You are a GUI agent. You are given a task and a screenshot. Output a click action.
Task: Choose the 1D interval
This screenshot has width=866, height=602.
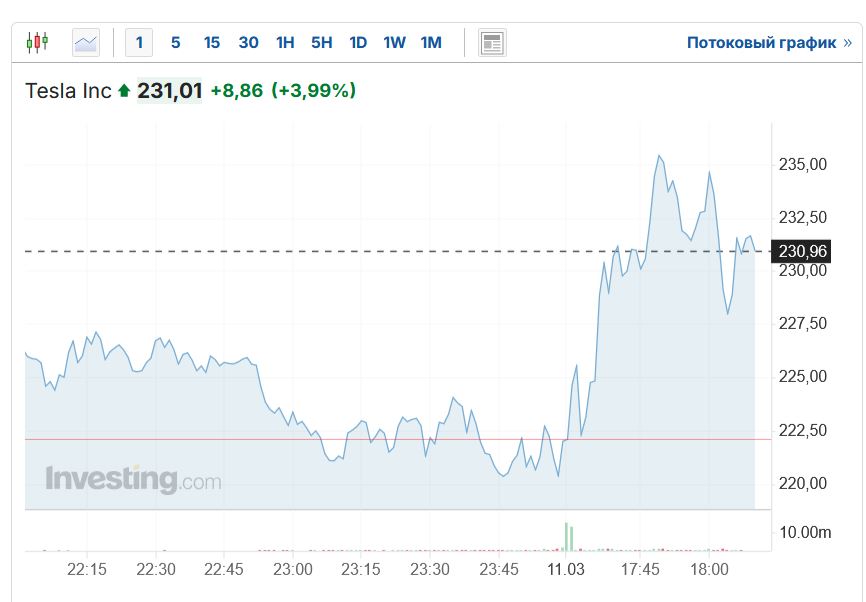pyautogui.click(x=358, y=43)
